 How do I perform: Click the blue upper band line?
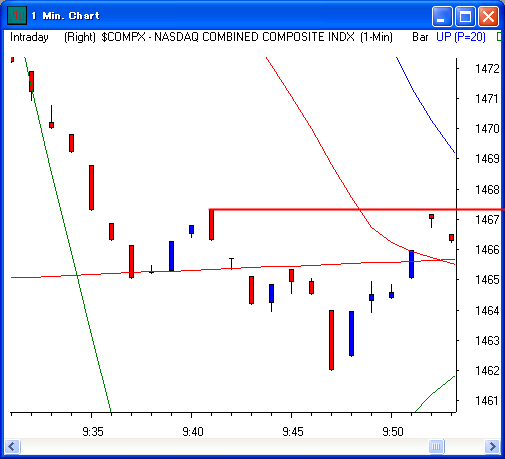point(425,105)
